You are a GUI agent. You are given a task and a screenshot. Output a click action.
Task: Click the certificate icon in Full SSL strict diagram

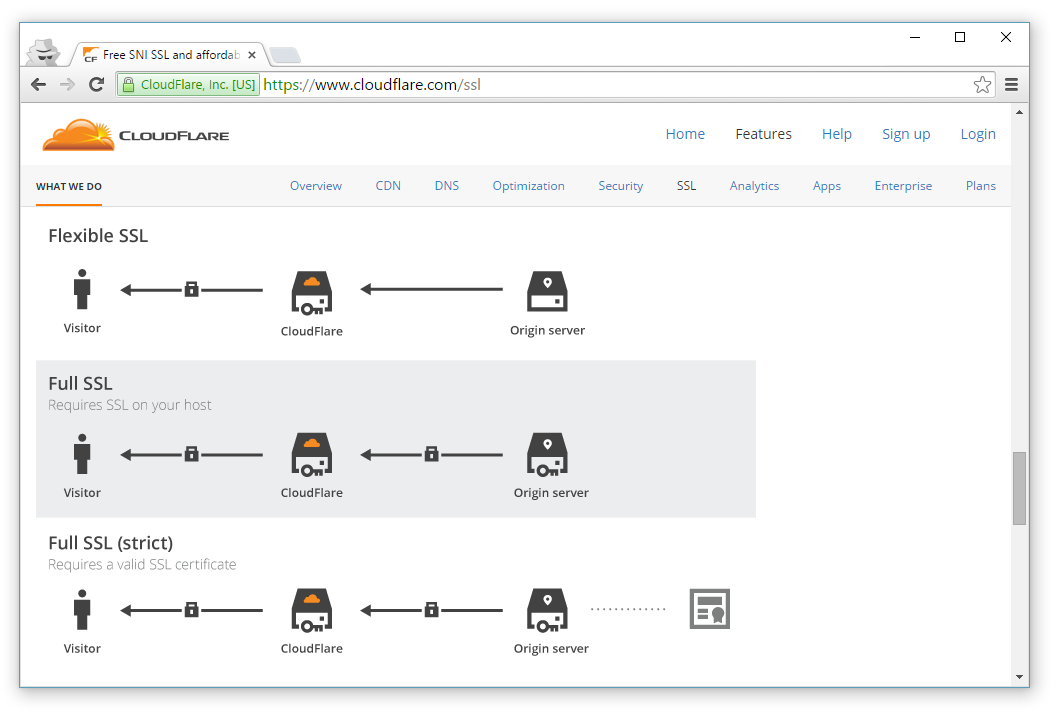[709, 608]
